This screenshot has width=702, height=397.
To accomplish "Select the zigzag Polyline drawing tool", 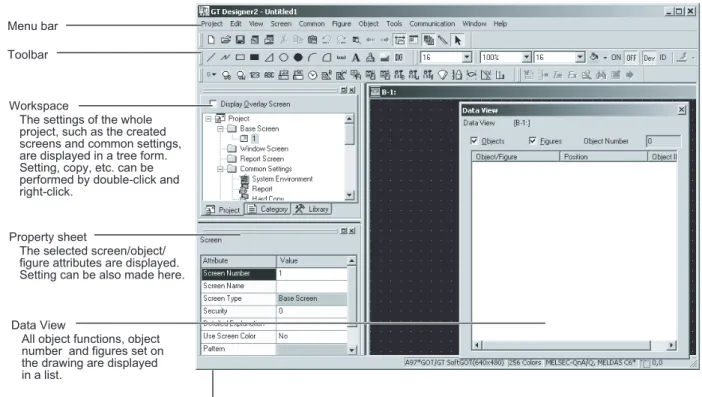I will [x=225, y=57].
